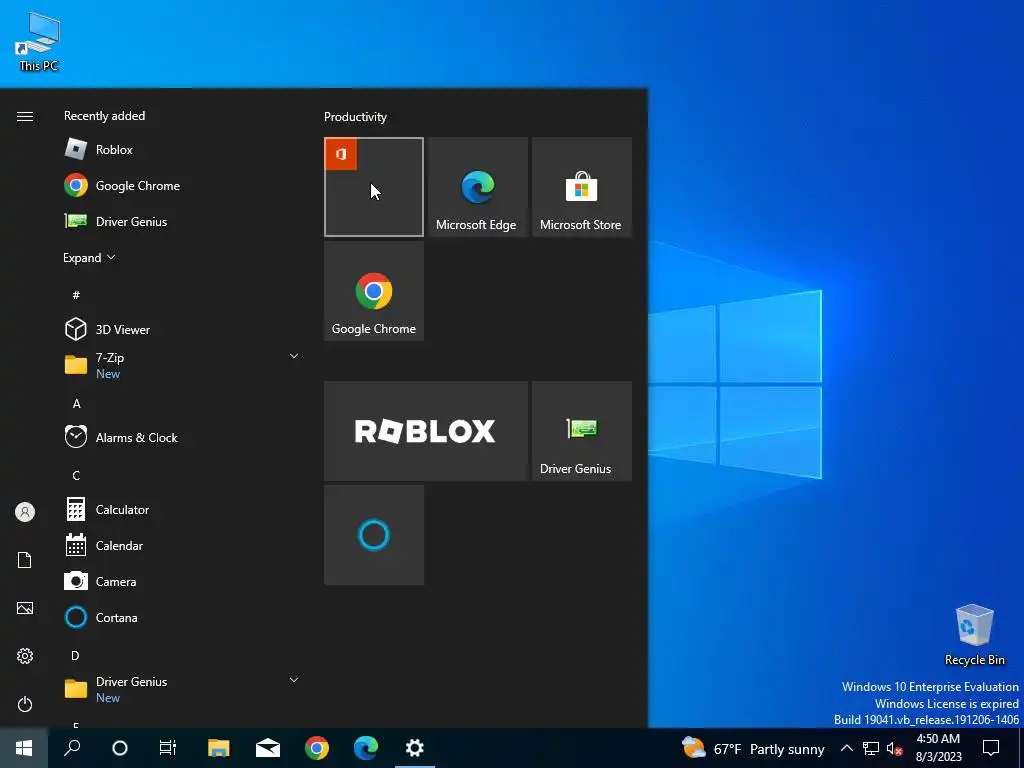This screenshot has width=1024, height=768.
Task: Open the weather widget showing 67°F
Action: (x=753, y=748)
